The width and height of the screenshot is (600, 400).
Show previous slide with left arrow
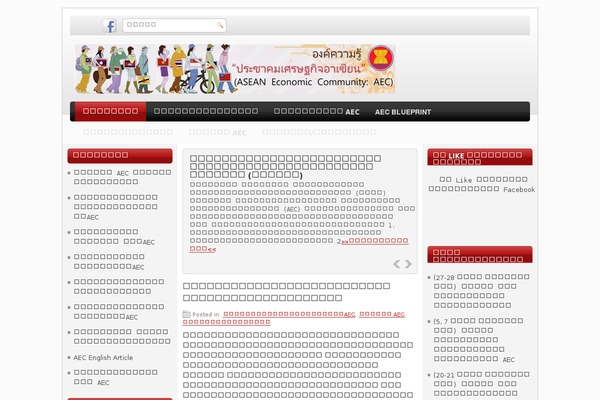pos(397,264)
